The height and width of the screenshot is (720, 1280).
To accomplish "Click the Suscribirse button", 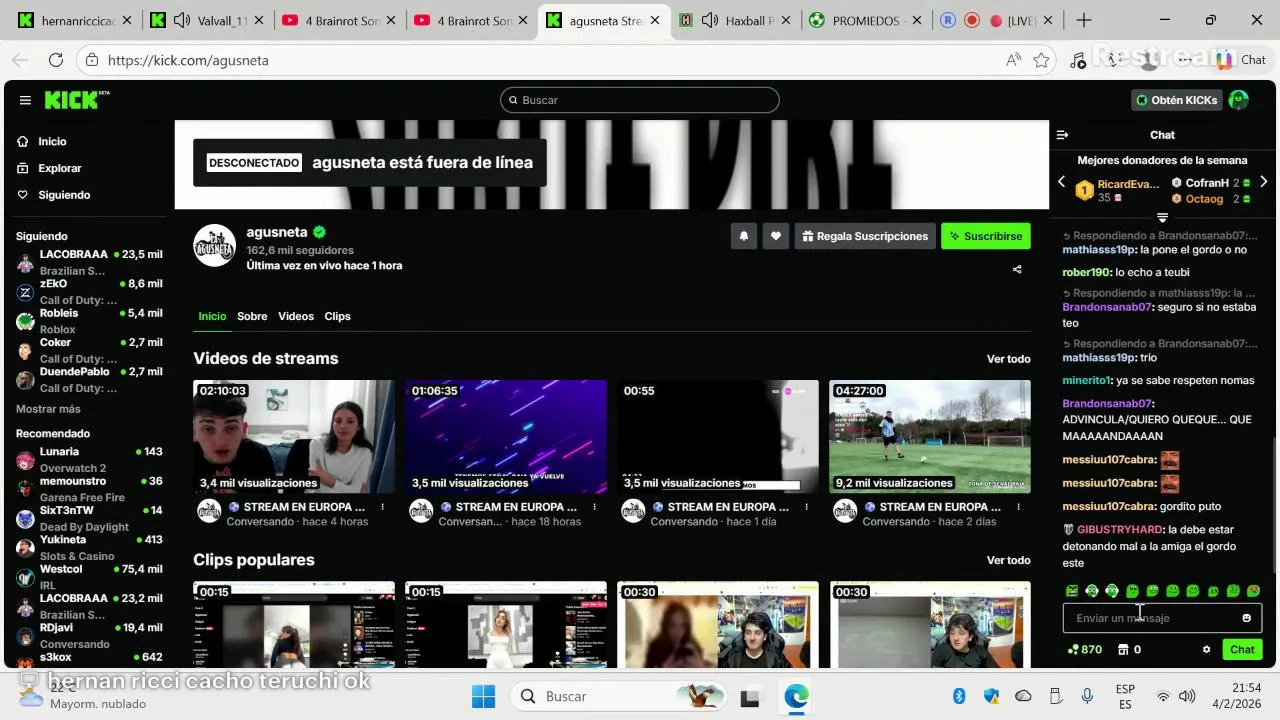I will (x=986, y=236).
